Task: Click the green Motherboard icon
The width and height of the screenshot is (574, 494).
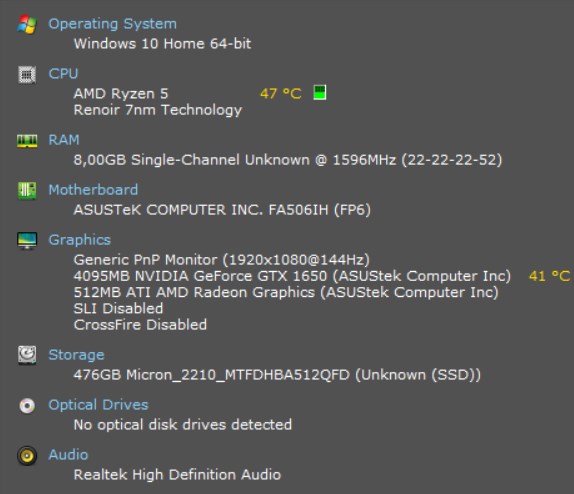Action: click(27, 191)
